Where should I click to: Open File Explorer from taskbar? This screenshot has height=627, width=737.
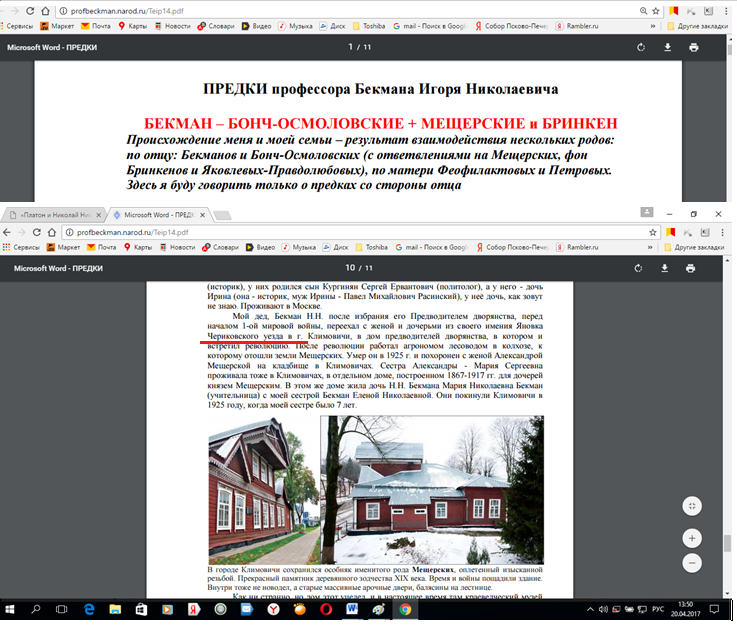click(x=115, y=610)
